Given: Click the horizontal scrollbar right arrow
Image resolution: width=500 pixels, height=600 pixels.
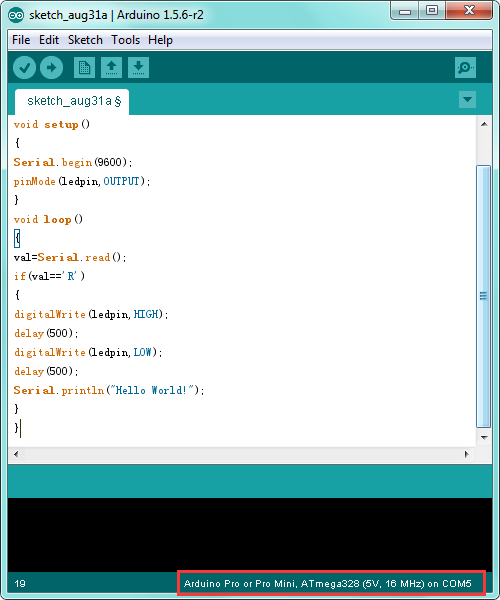Looking at the screenshot, I should tap(466, 454).
